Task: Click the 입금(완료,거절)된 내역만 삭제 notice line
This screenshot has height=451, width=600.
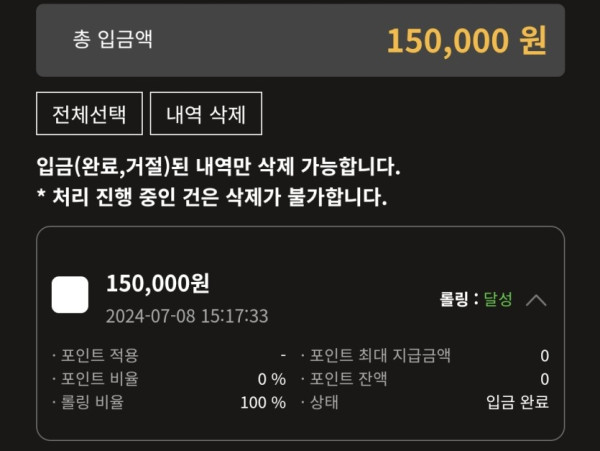Action: pos(218,166)
